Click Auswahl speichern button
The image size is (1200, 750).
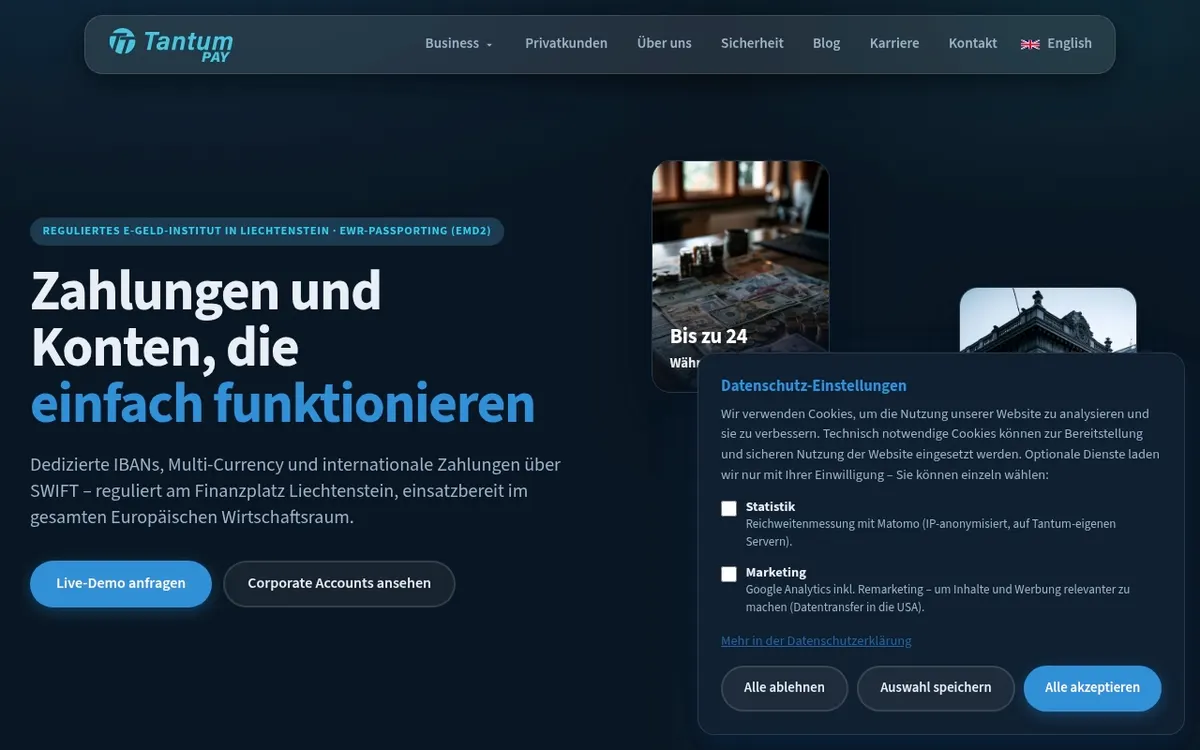click(936, 688)
